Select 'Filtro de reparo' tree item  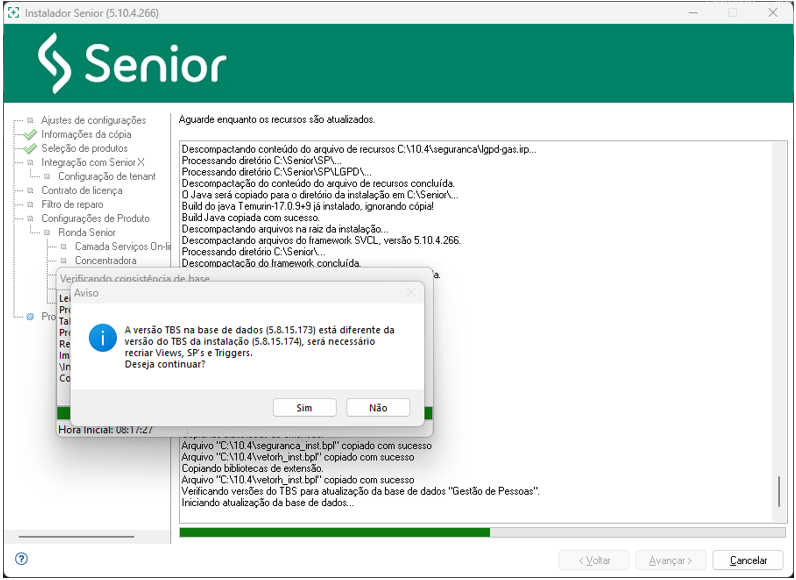point(72,204)
